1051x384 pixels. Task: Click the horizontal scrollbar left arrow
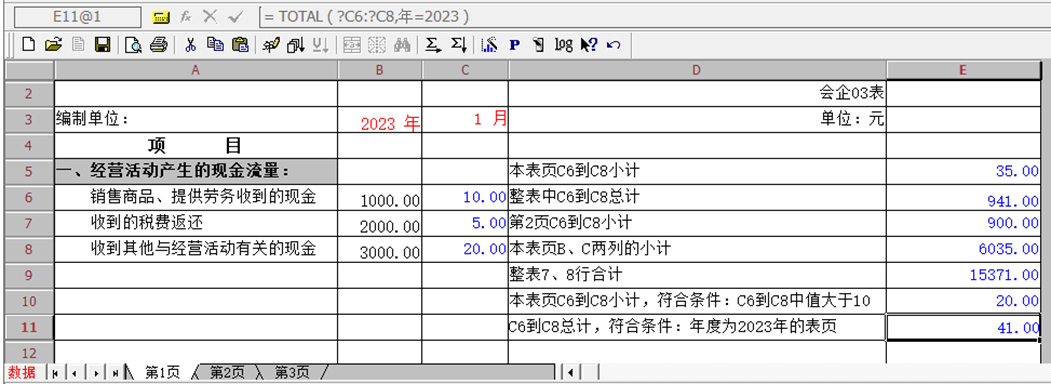point(571,372)
